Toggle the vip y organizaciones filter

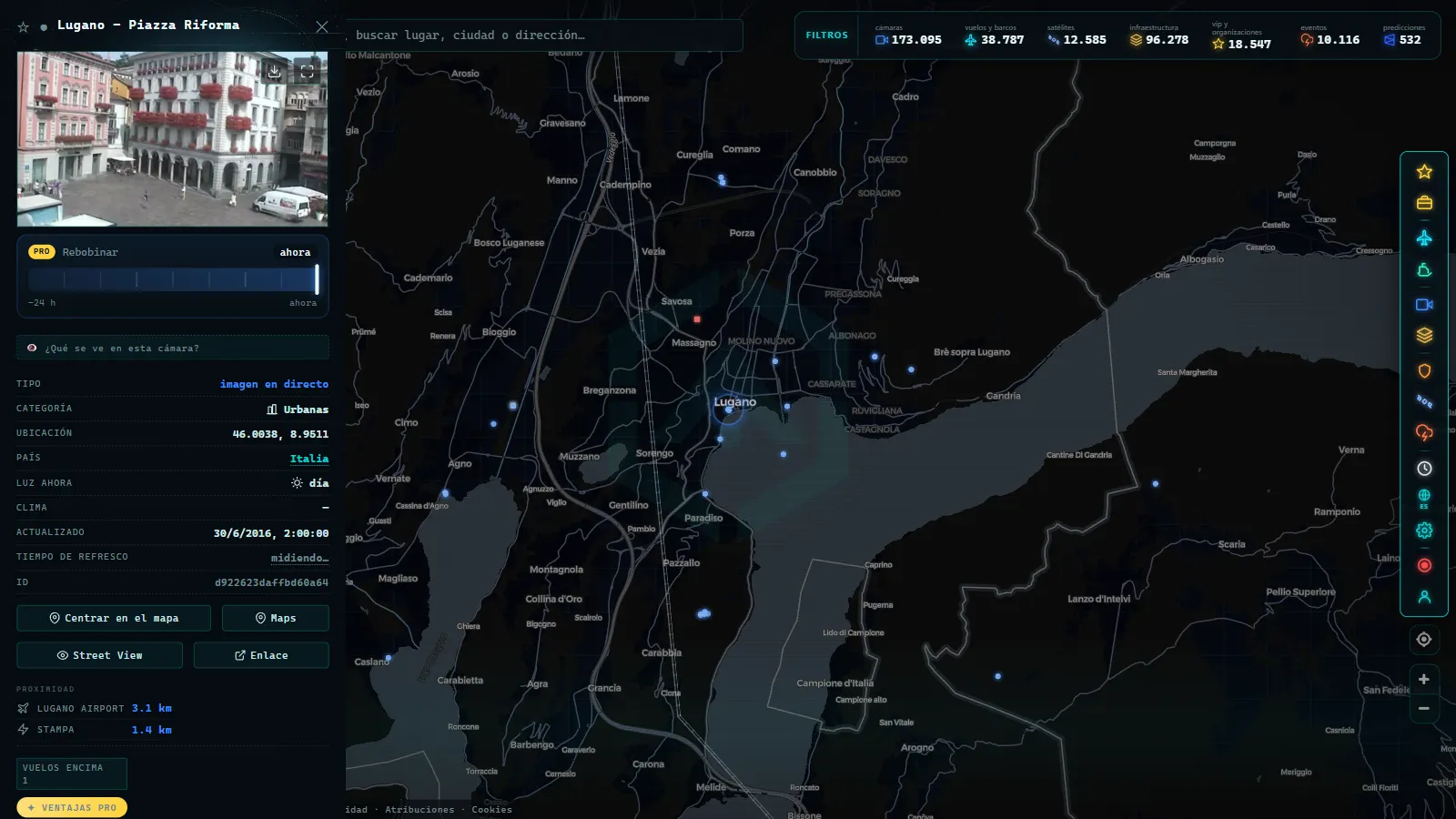[x=1241, y=36]
